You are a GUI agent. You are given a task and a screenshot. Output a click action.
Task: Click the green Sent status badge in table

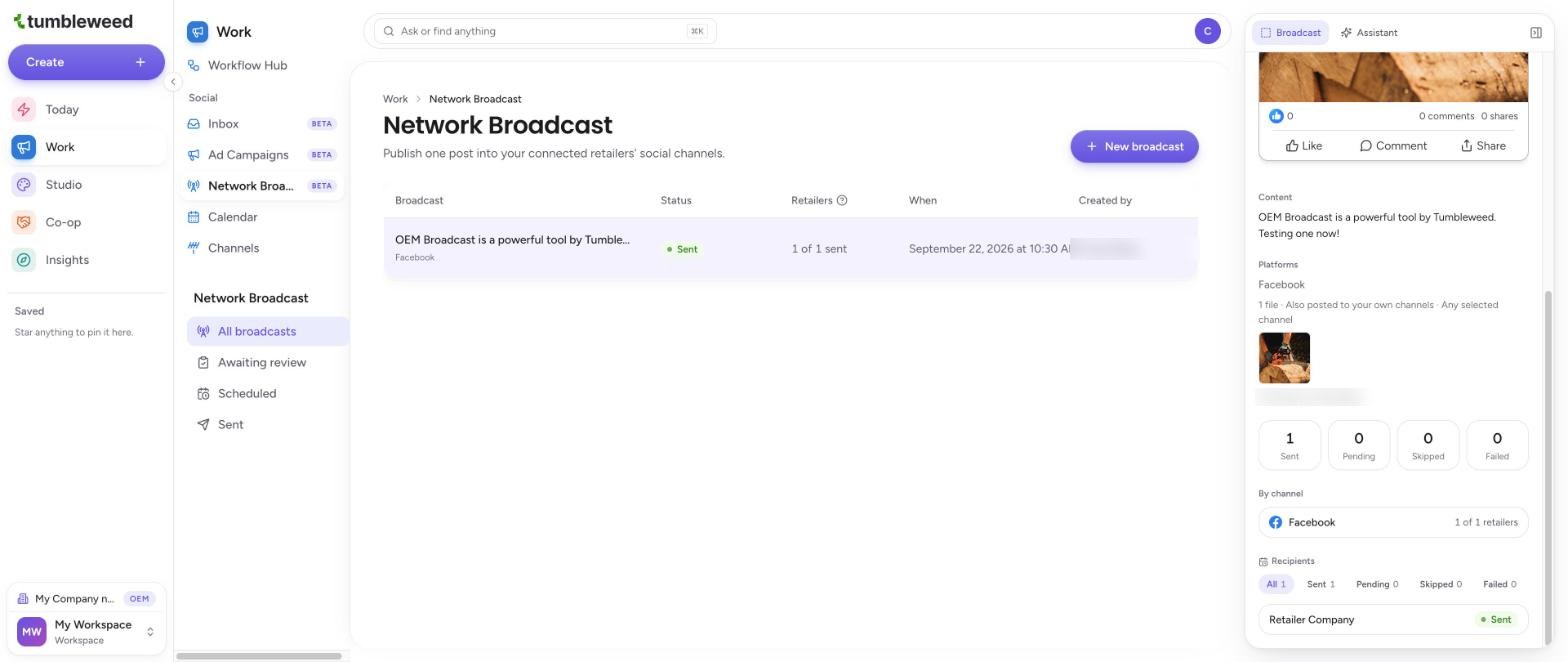[x=682, y=249]
